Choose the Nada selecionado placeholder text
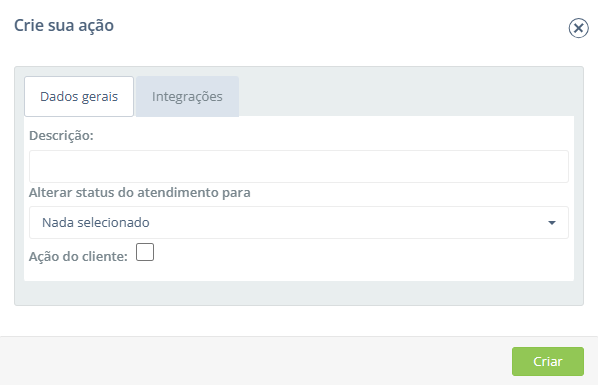This screenshot has height=385, width=598. coord(96,222)
